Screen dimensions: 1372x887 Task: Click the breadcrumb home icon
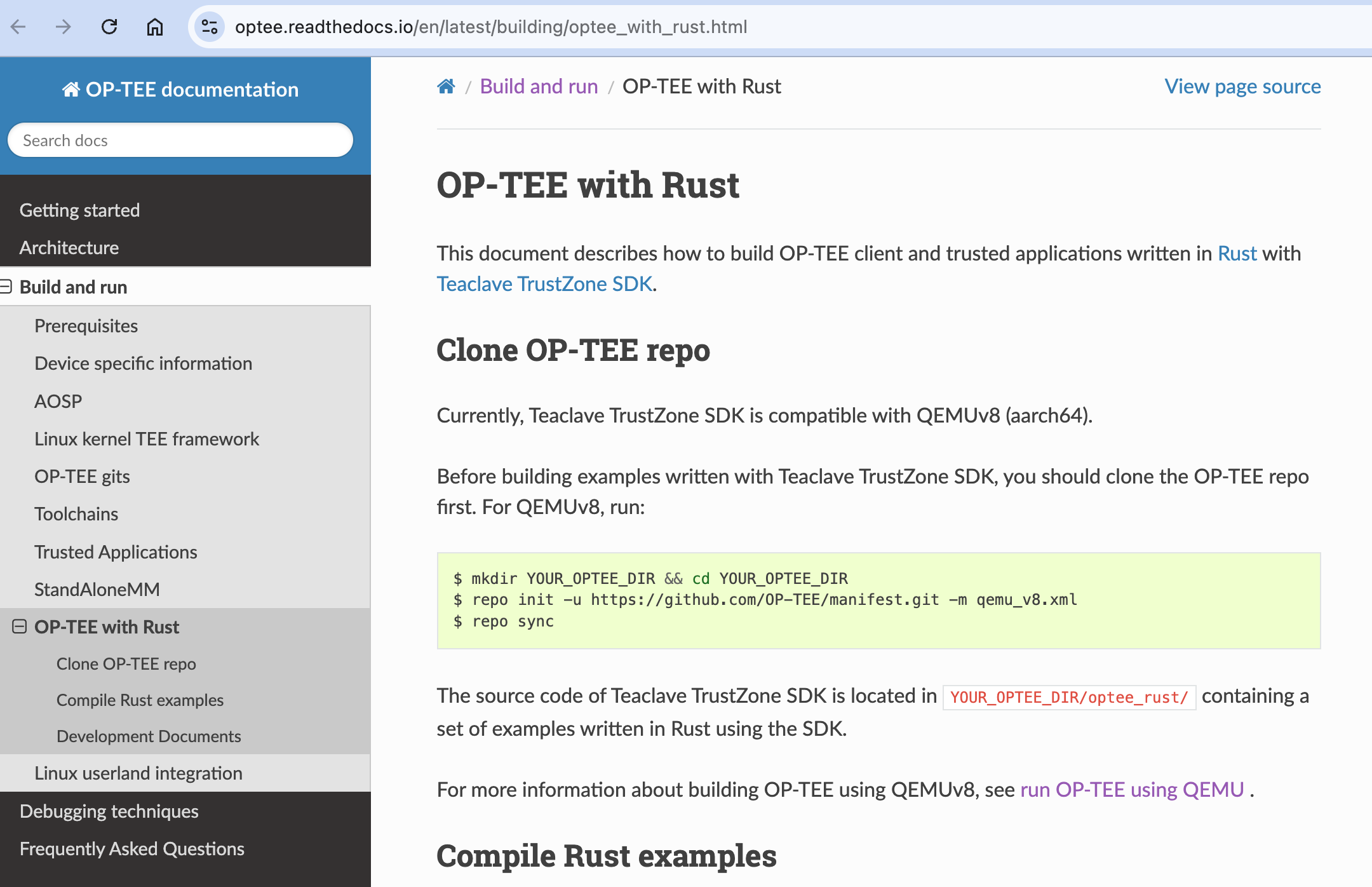[x=446, y=86]
